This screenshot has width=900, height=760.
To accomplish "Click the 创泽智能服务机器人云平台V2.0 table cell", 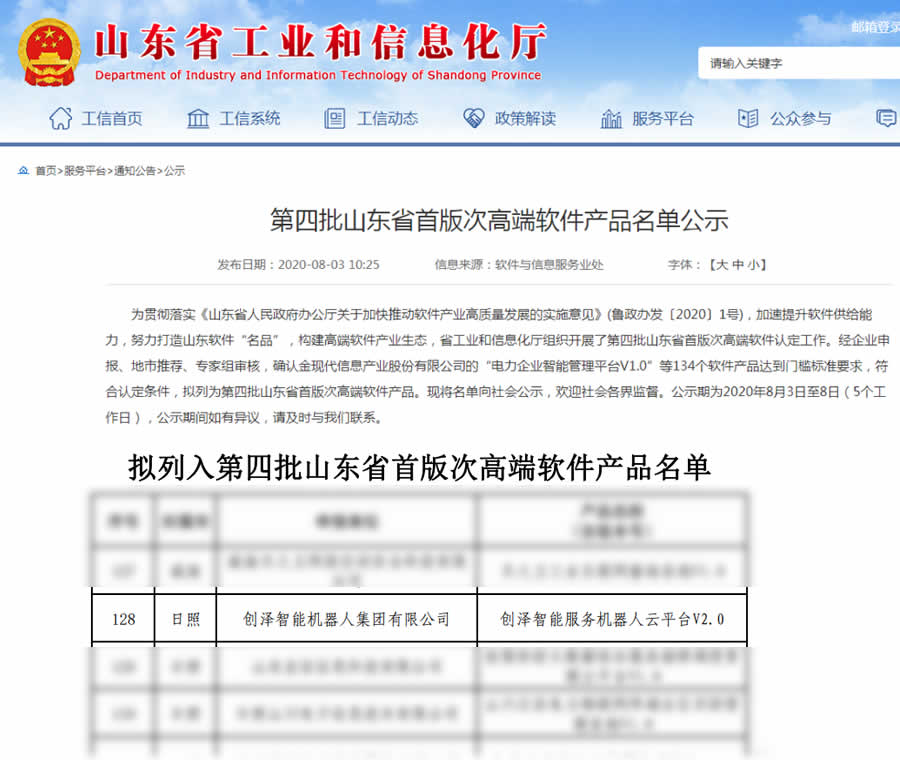I will [x=612, y=620].
